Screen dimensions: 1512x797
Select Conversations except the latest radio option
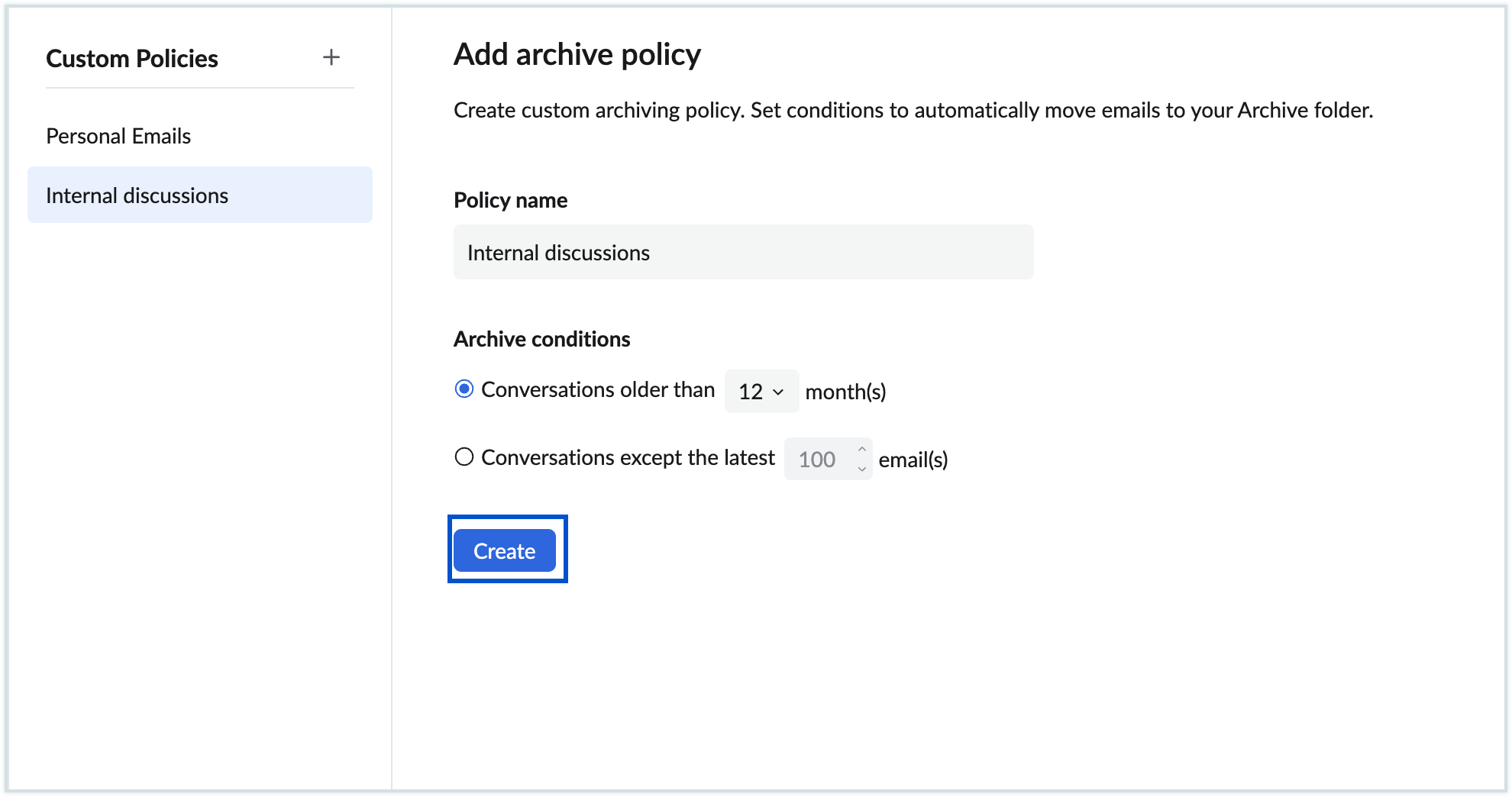(464, 457)
